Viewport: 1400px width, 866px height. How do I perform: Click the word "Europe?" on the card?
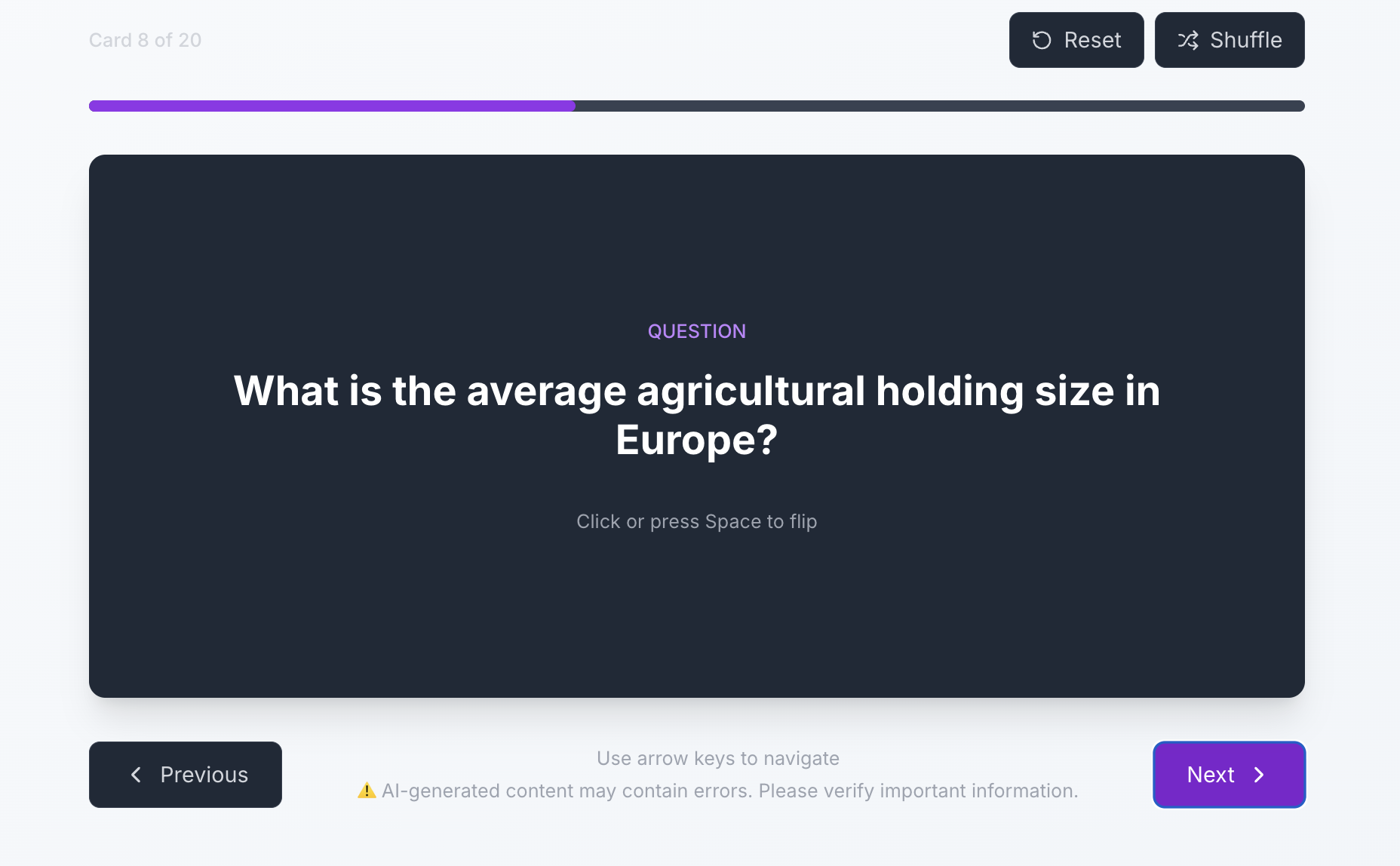(x=696, y=440)
